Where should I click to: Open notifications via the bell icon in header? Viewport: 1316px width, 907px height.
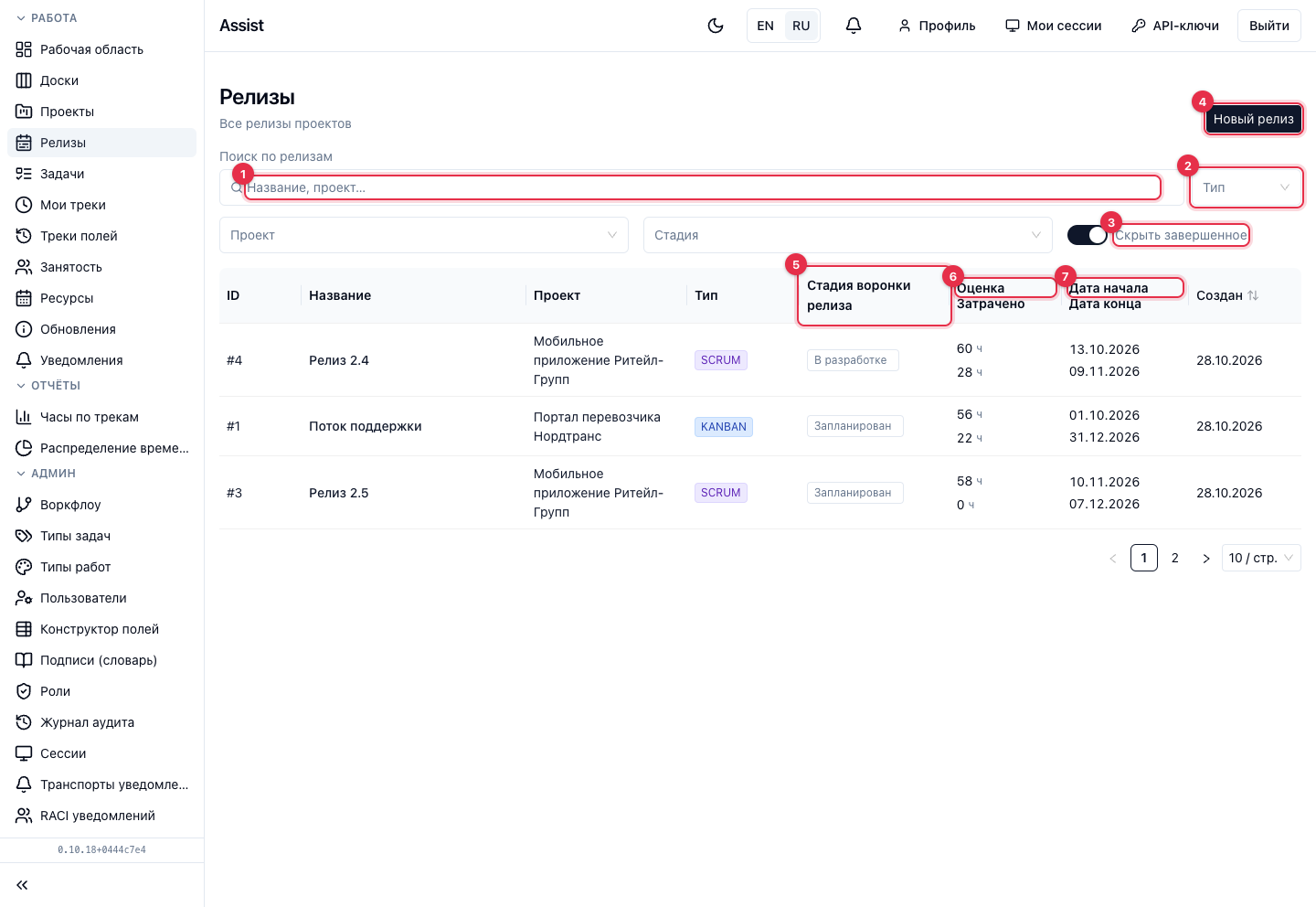coord(854,26)
